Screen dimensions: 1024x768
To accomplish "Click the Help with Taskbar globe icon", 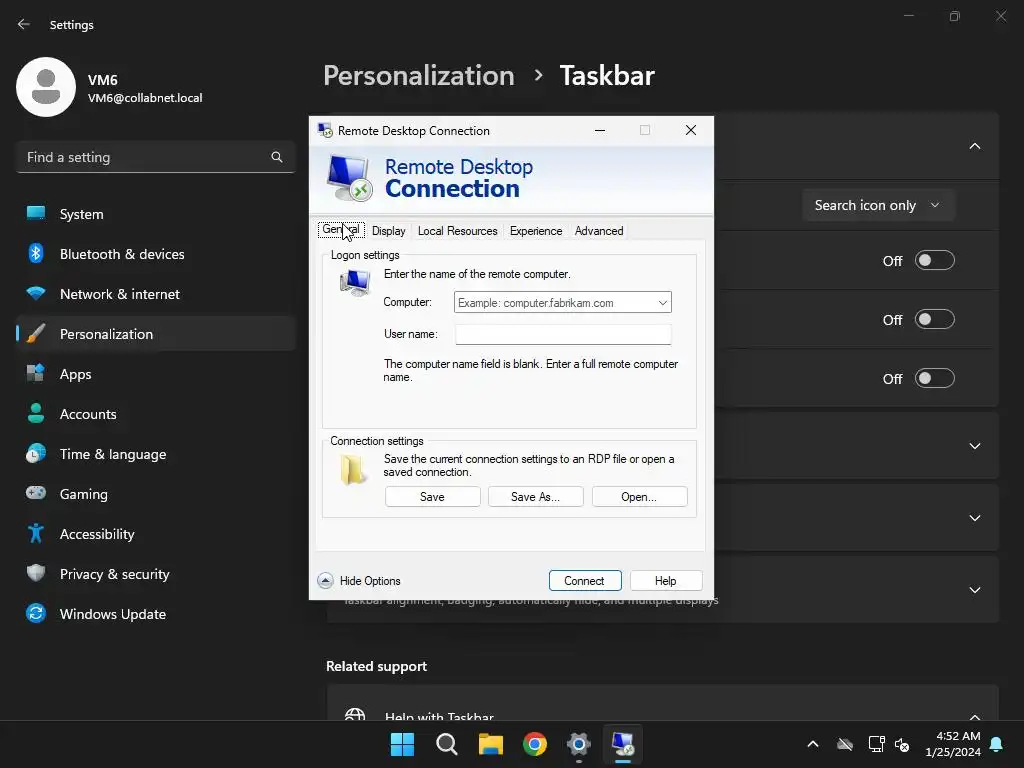I will click(x=355, y=714).
